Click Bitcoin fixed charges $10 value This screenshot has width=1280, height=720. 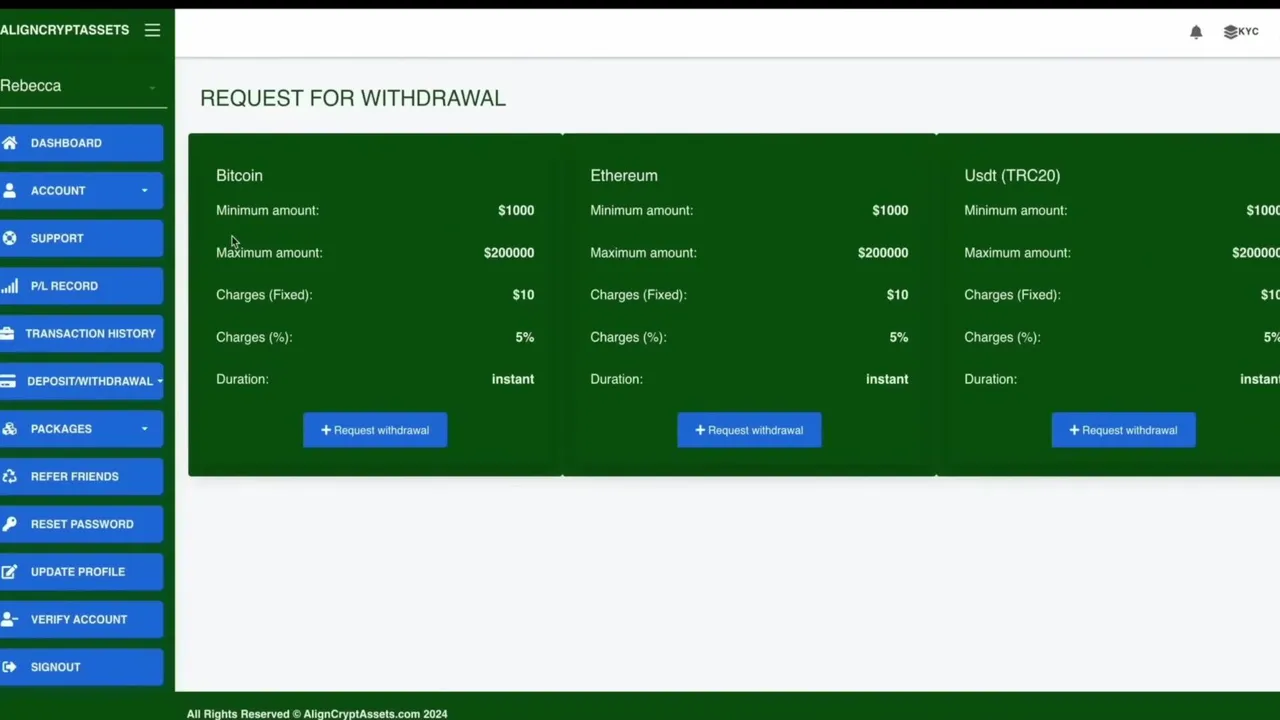tap(523, 295)
